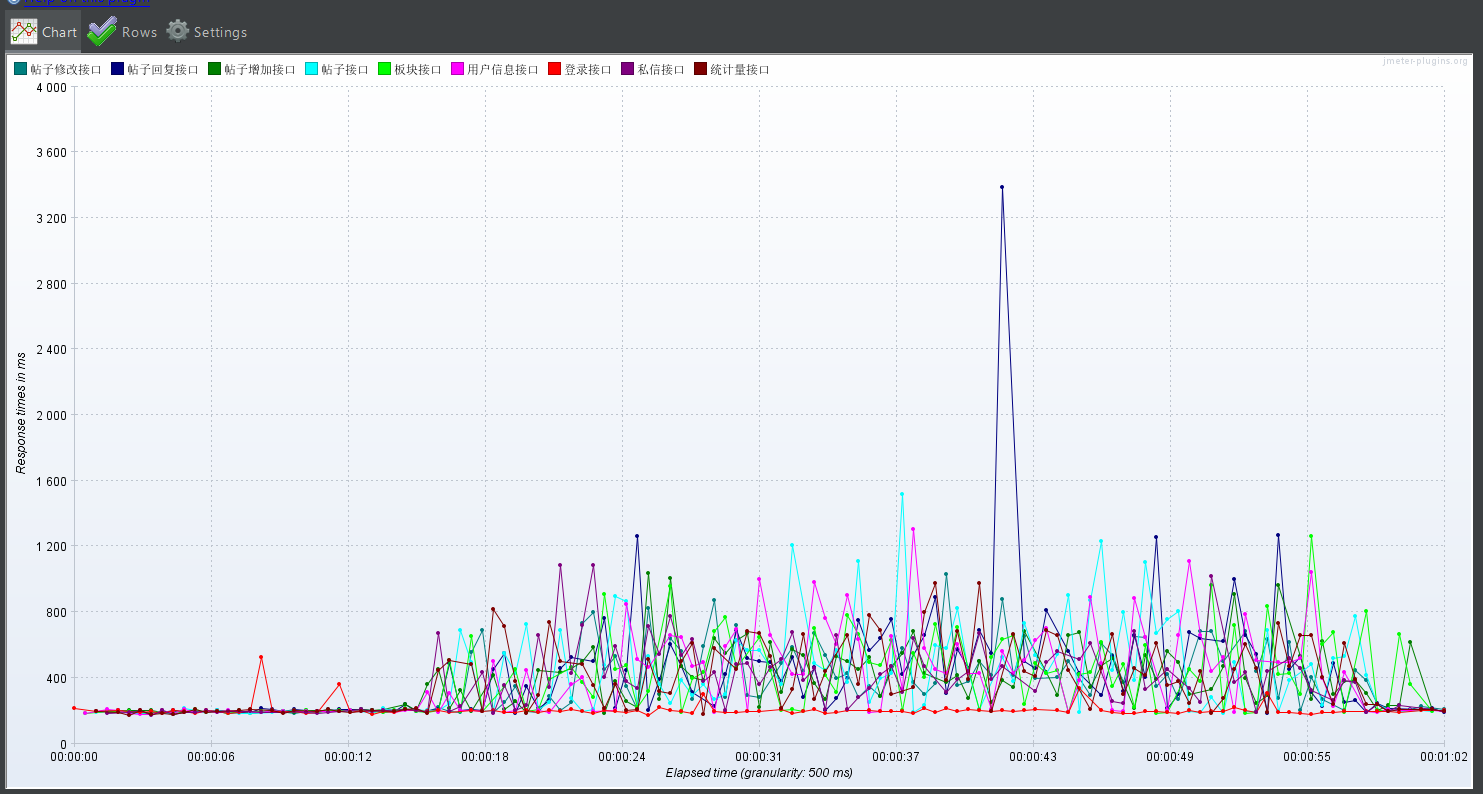The height and width of the screenshot is (794, 1483).
Task: Click the 板块接口 legend label
Action: click(x=418, y=70)
